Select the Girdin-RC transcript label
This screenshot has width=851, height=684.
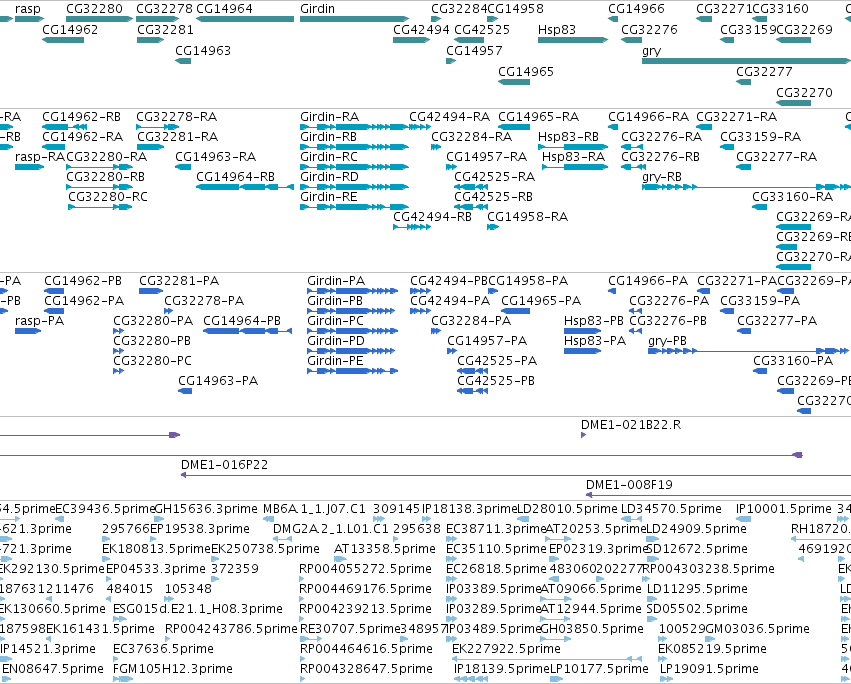click(x=329, y=157)
